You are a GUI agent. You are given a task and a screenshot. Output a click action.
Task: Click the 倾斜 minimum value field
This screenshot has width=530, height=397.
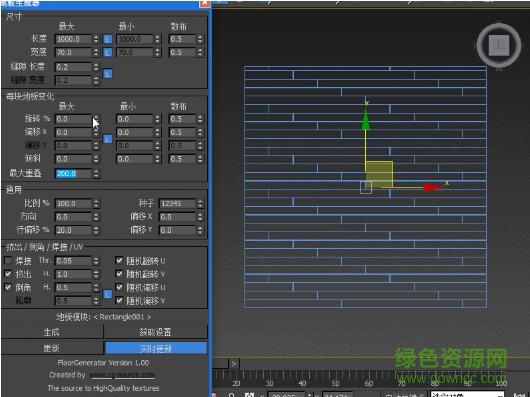[135, 159]
